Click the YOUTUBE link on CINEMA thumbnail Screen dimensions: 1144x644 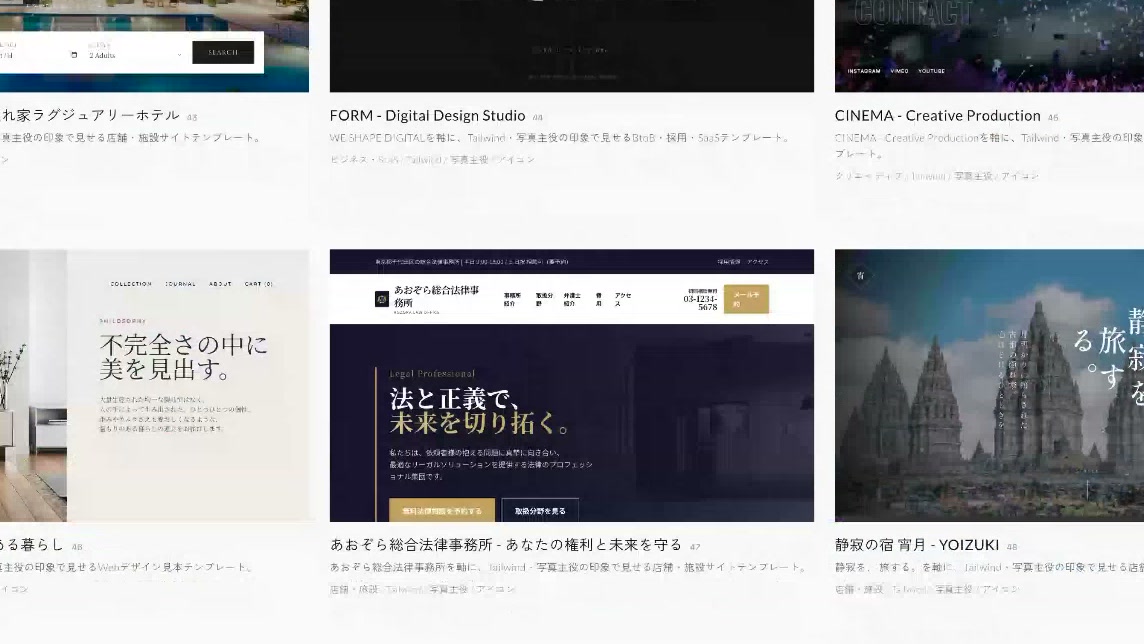932,71
